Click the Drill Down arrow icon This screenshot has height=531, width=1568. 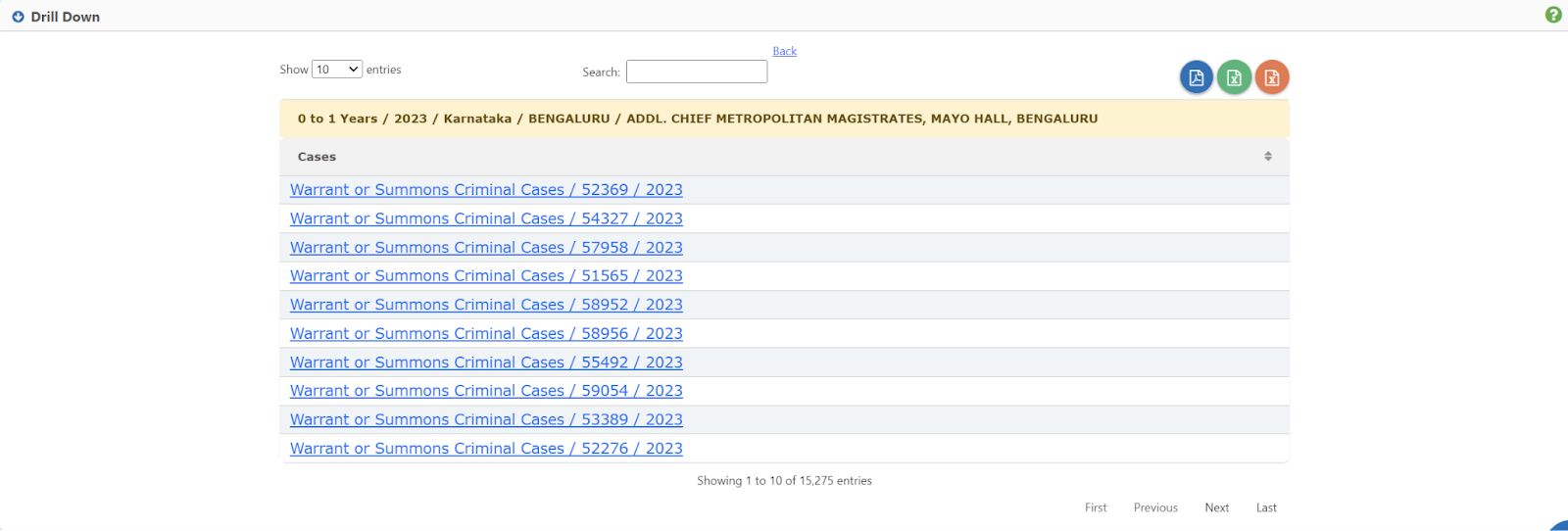(18, 17)
